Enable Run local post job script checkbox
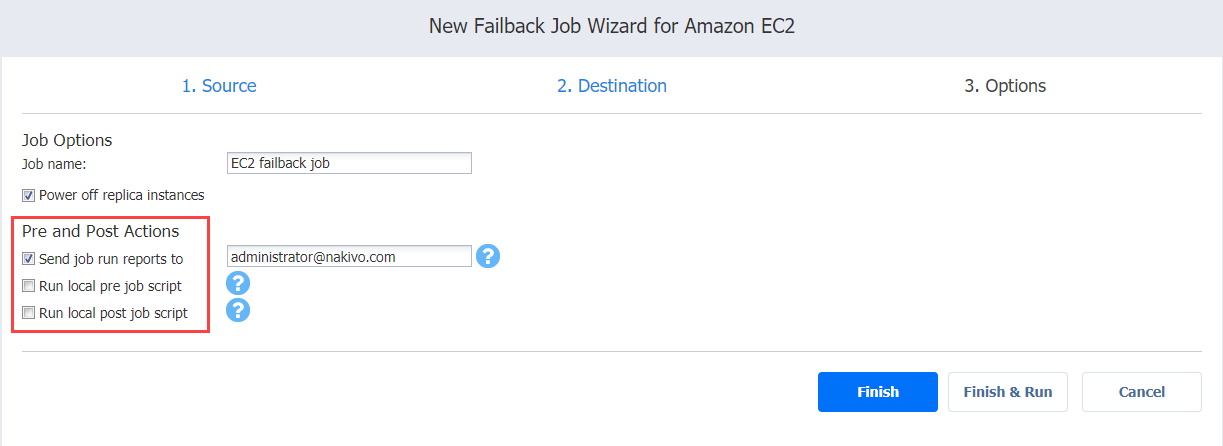The height and width of the screenshot is (446, 1223). point(28,313)
